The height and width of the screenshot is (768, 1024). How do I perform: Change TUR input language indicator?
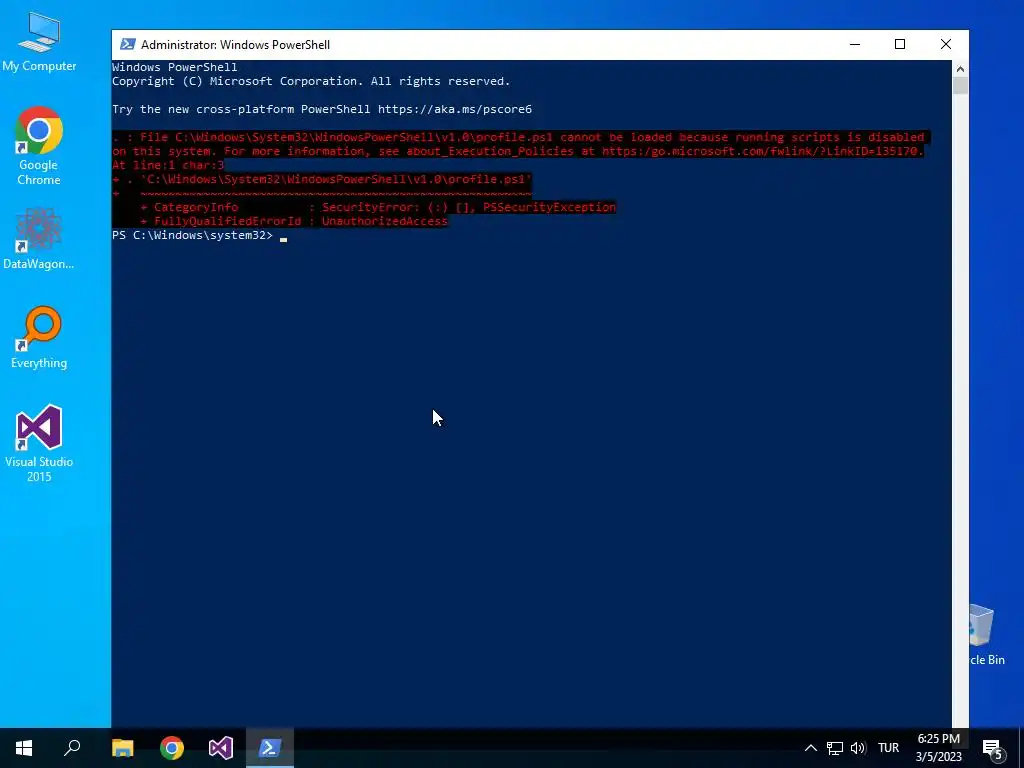[x=888, y=748]
